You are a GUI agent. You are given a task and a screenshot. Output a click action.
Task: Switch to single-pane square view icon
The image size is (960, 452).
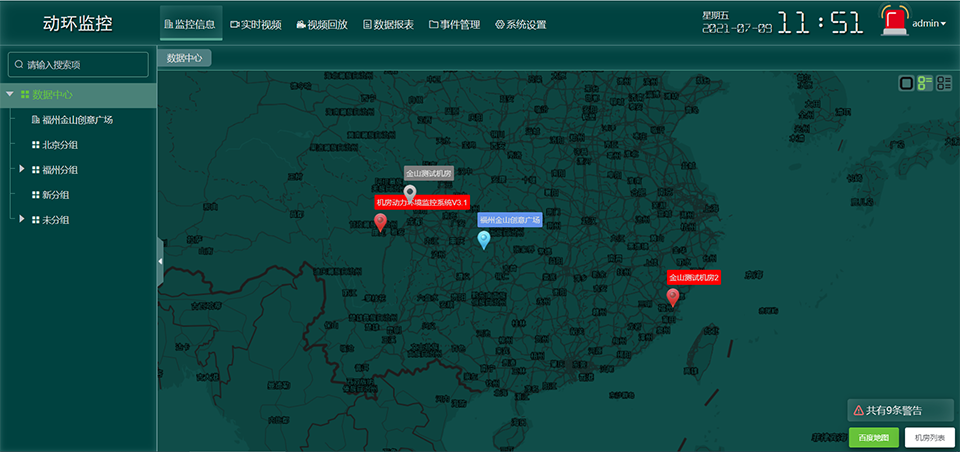(x=906, y=83)
